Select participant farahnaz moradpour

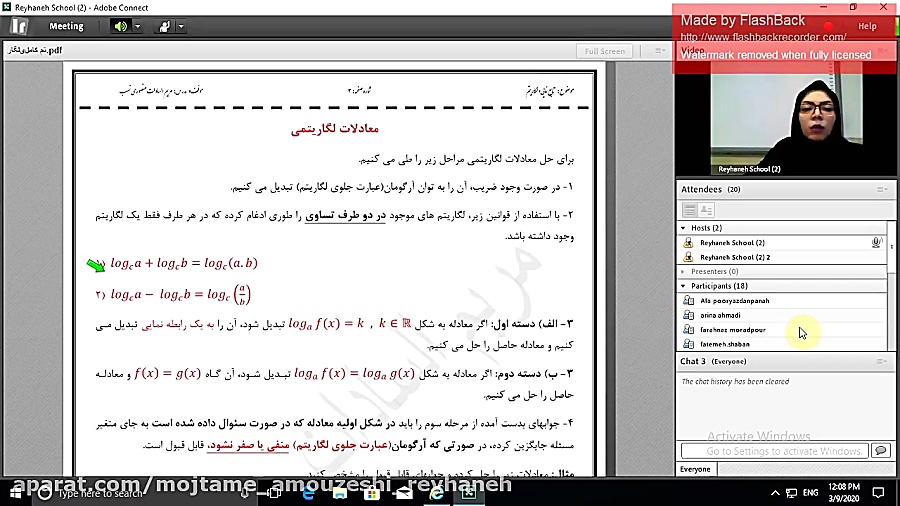[x=782, y=330]
